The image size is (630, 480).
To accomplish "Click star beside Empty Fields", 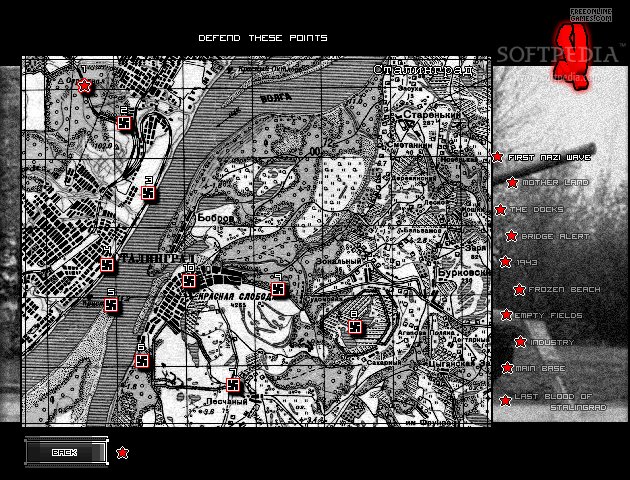I will click(507, 315).
